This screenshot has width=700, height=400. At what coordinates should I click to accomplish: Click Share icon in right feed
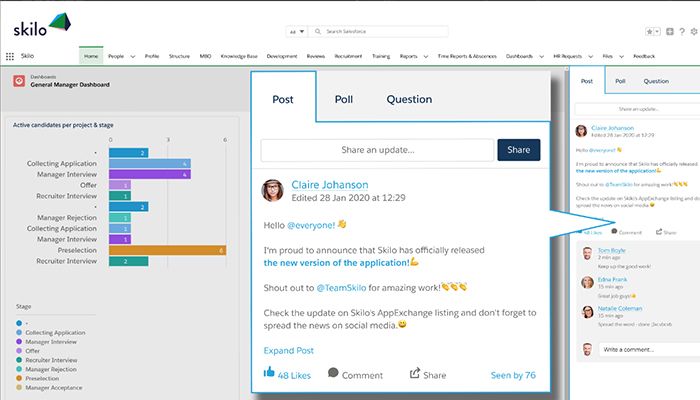(659, 231)
